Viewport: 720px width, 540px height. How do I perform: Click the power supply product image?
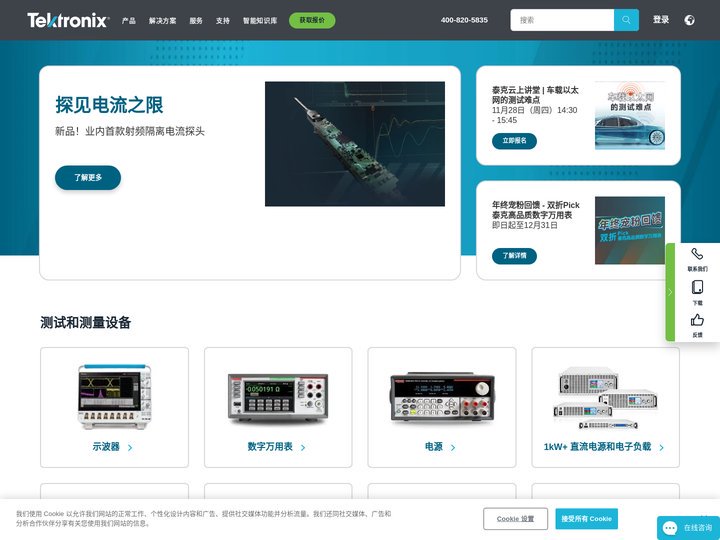click(x=442, y=397)
